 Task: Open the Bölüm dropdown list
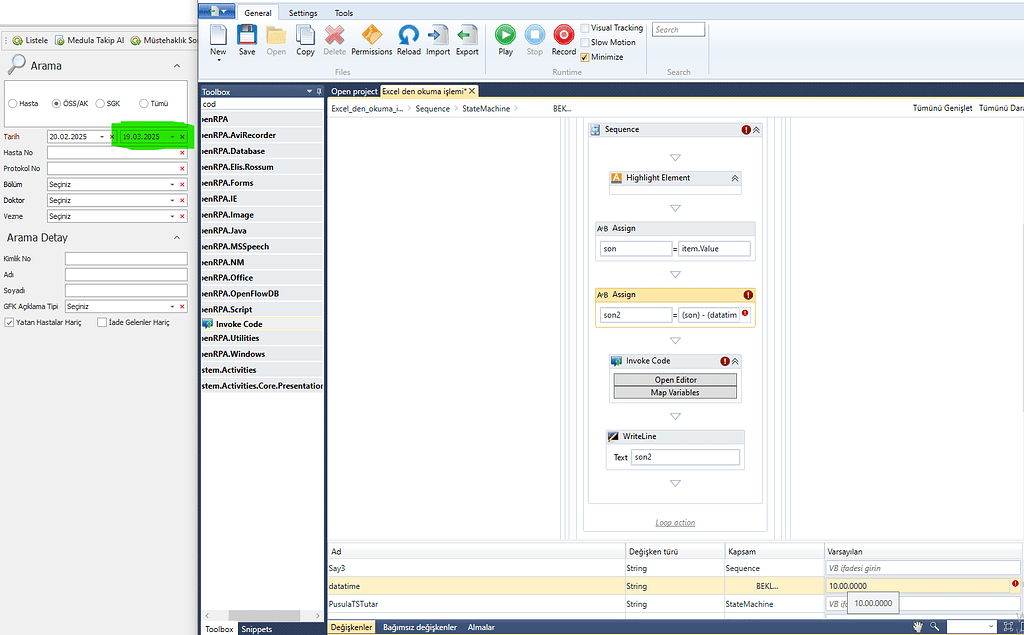pos(172,184)
